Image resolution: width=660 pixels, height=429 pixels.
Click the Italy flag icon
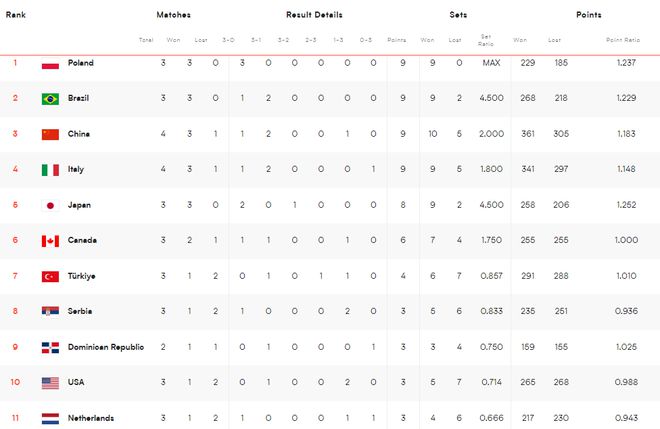click(x=51, y=170)
